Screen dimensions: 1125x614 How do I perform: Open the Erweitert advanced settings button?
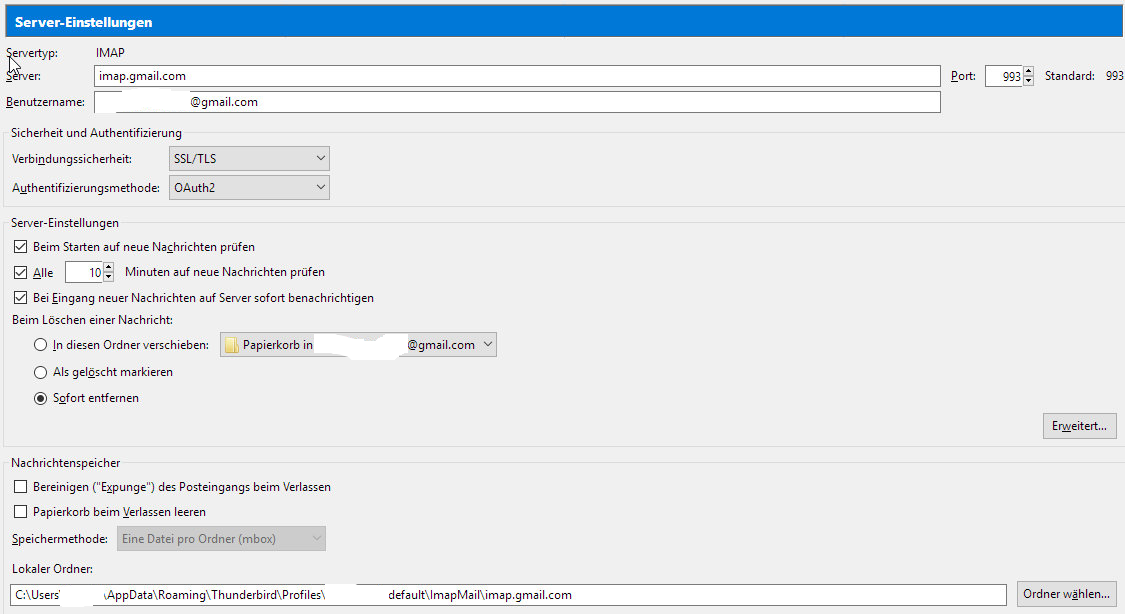pos(1079,426)
